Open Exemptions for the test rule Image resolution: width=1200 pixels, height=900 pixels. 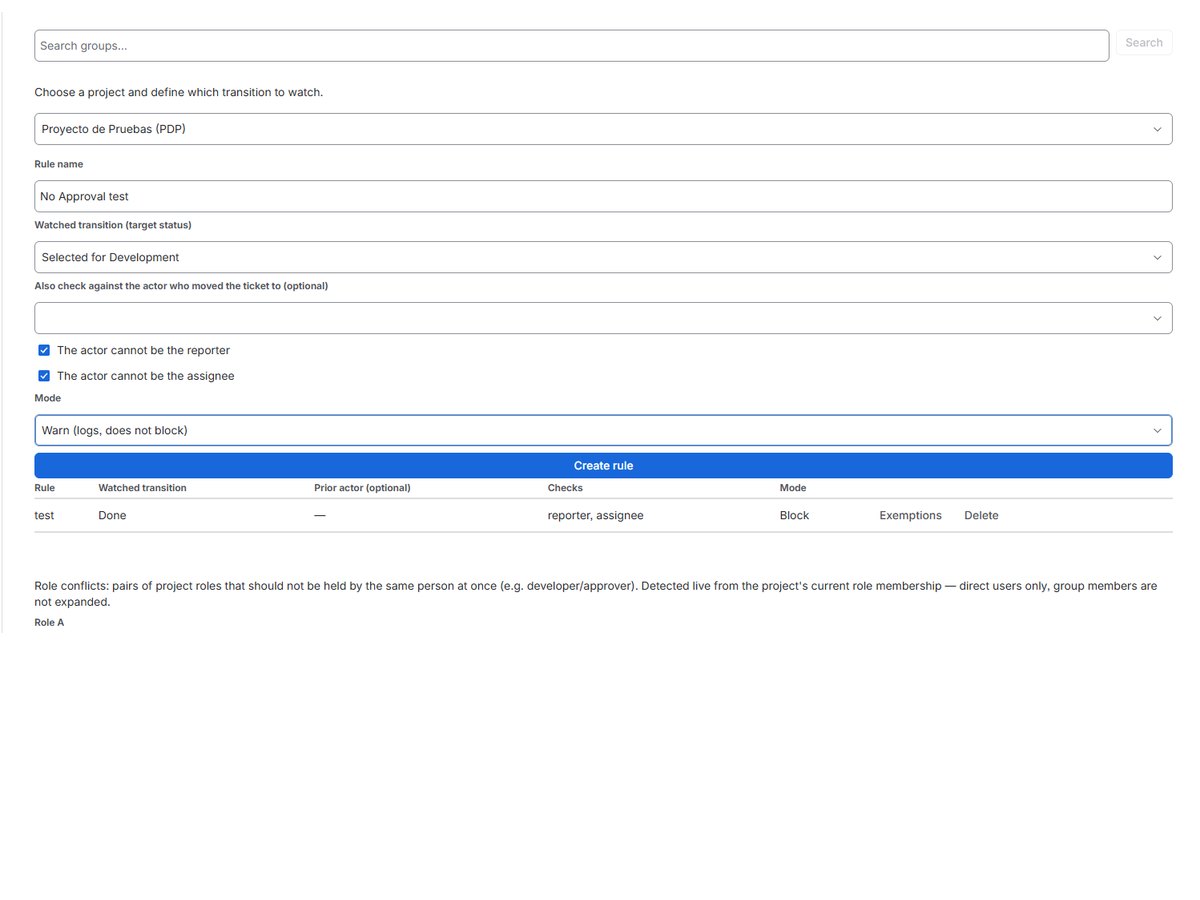910,515
